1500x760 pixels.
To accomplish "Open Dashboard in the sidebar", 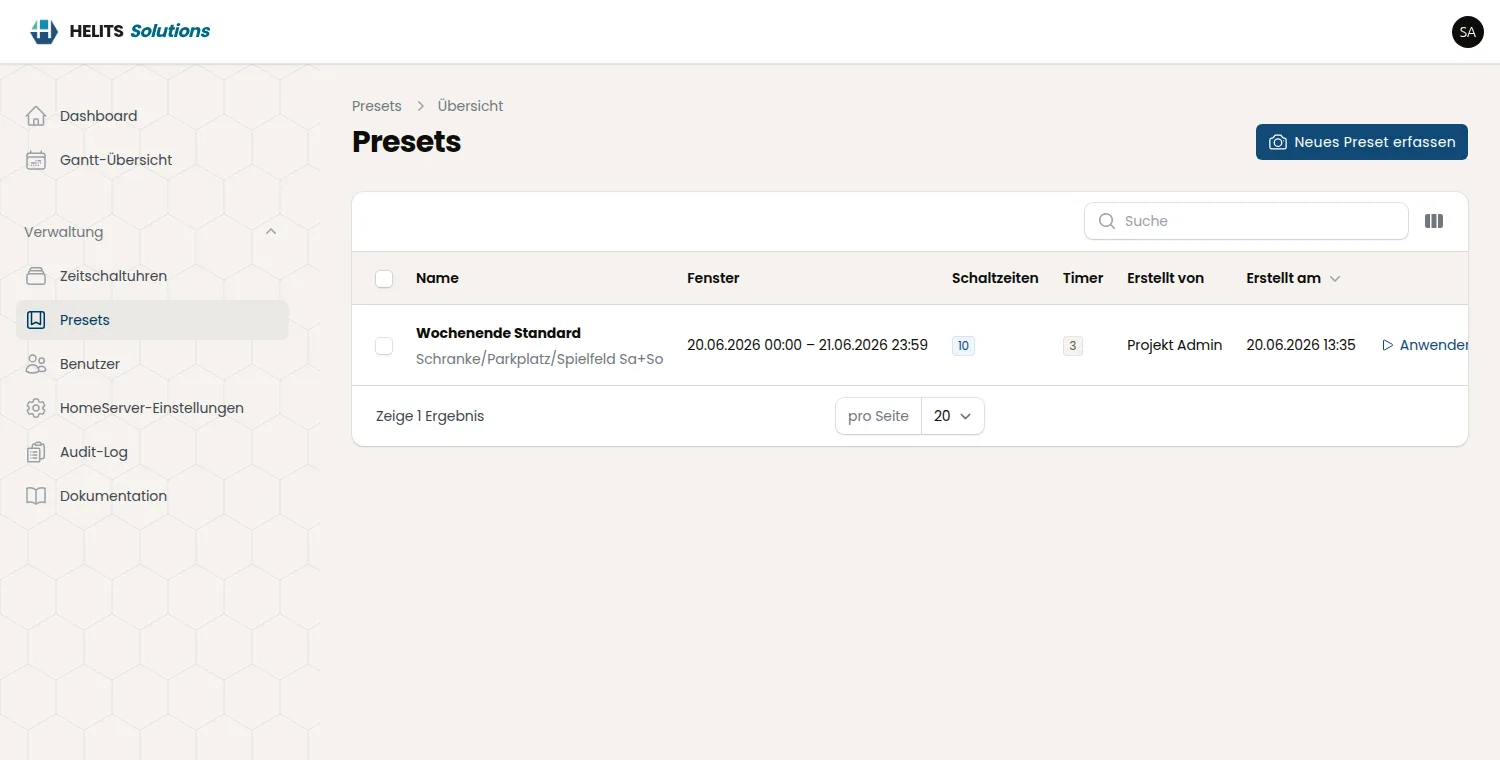I will (152, 116).
